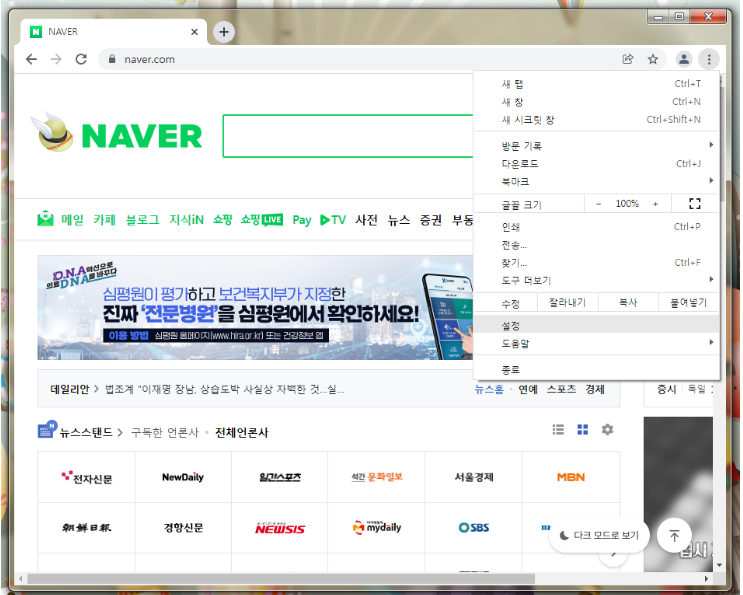This screenshot has width=743, height=595.
Task: Switch newsstand to grid view icon
Action: click(x=582, y=430)
